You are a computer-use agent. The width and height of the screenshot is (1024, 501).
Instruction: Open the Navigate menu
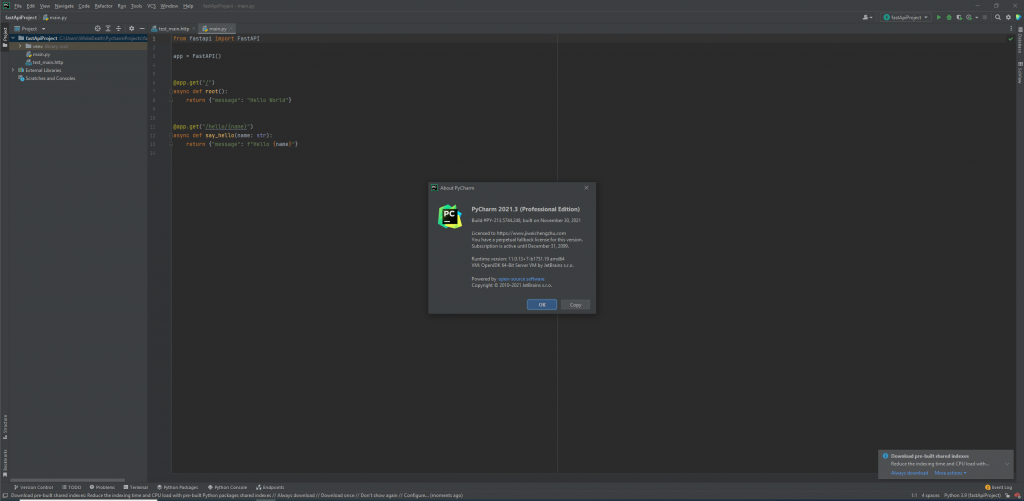coord(64,6)
